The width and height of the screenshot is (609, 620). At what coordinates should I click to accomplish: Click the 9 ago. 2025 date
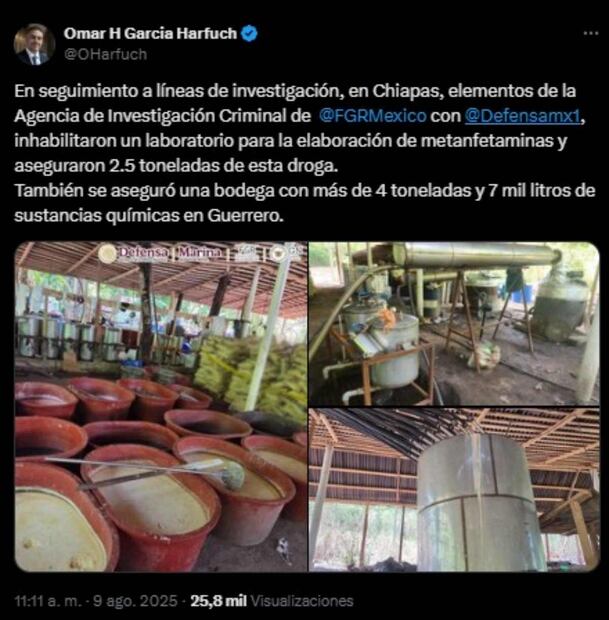point(135,601)
